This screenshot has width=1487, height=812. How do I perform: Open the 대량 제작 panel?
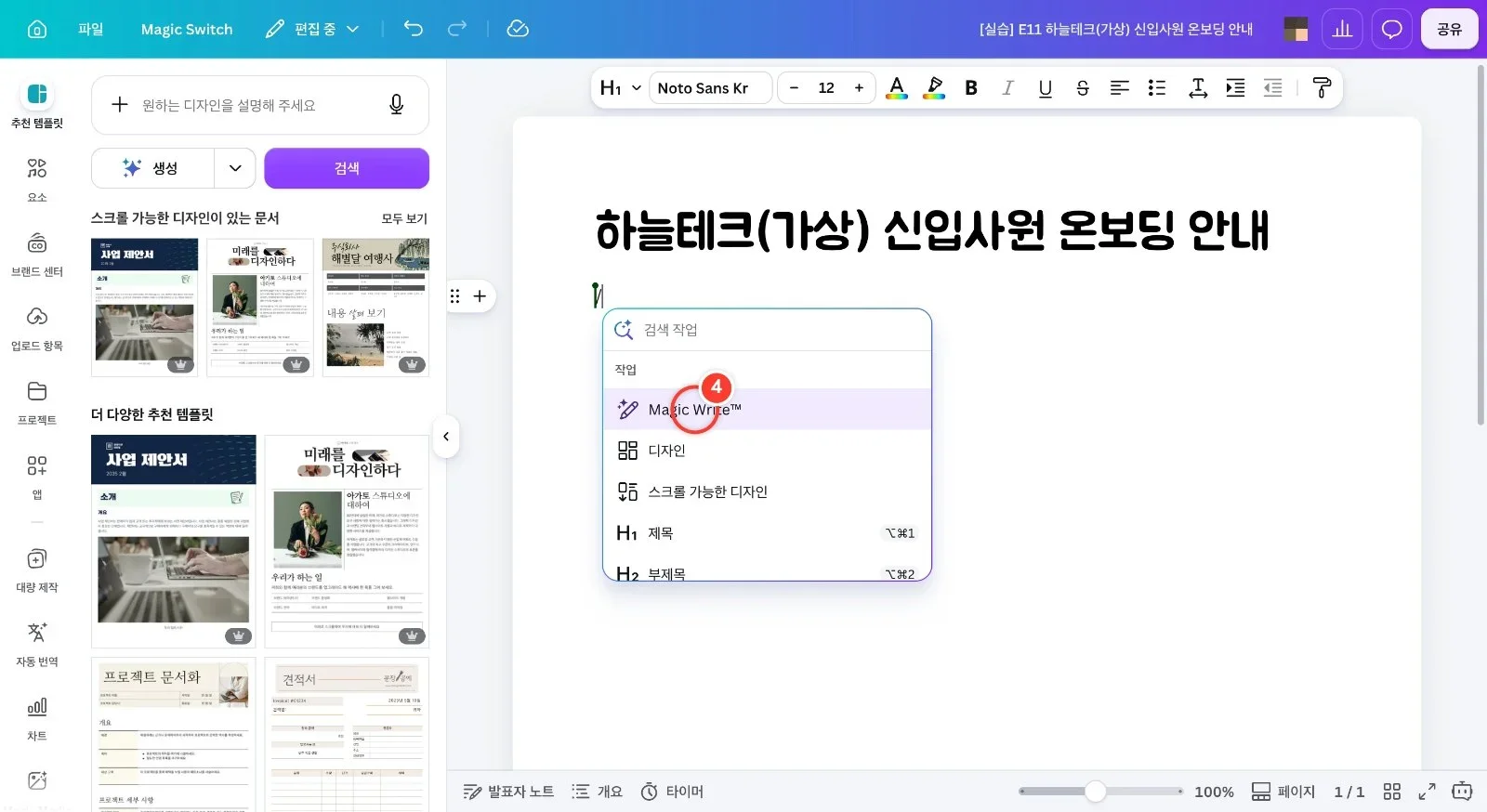pos(37,570)
